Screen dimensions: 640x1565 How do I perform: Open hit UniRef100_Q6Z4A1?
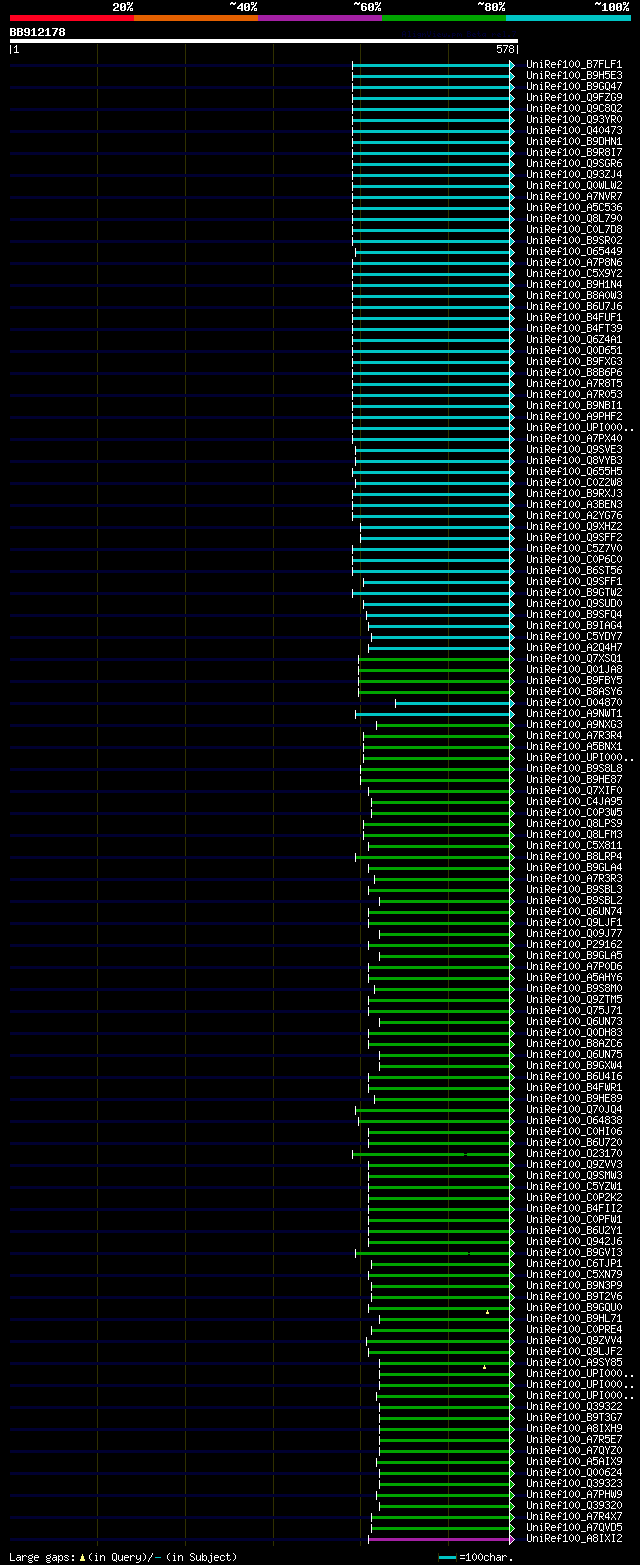pyautogui.click(x=574, y=339)
